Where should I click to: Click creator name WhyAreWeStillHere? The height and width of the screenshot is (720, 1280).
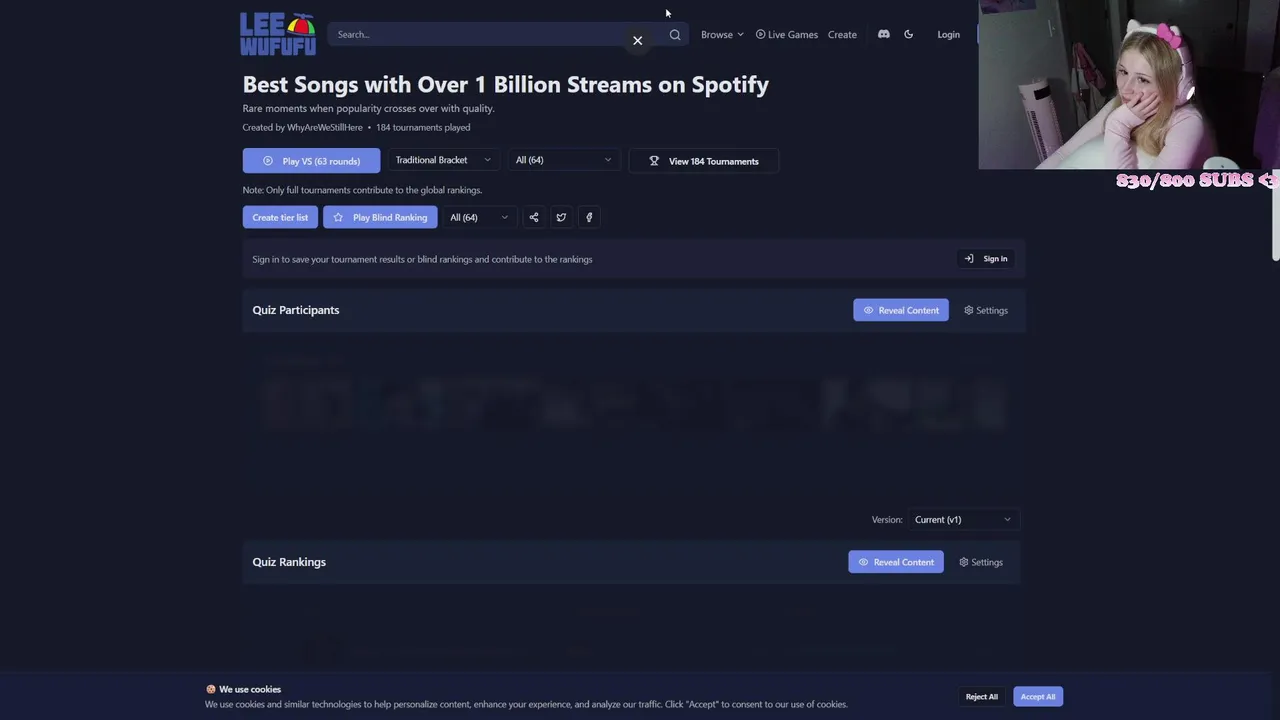click(x=325, y=127)
